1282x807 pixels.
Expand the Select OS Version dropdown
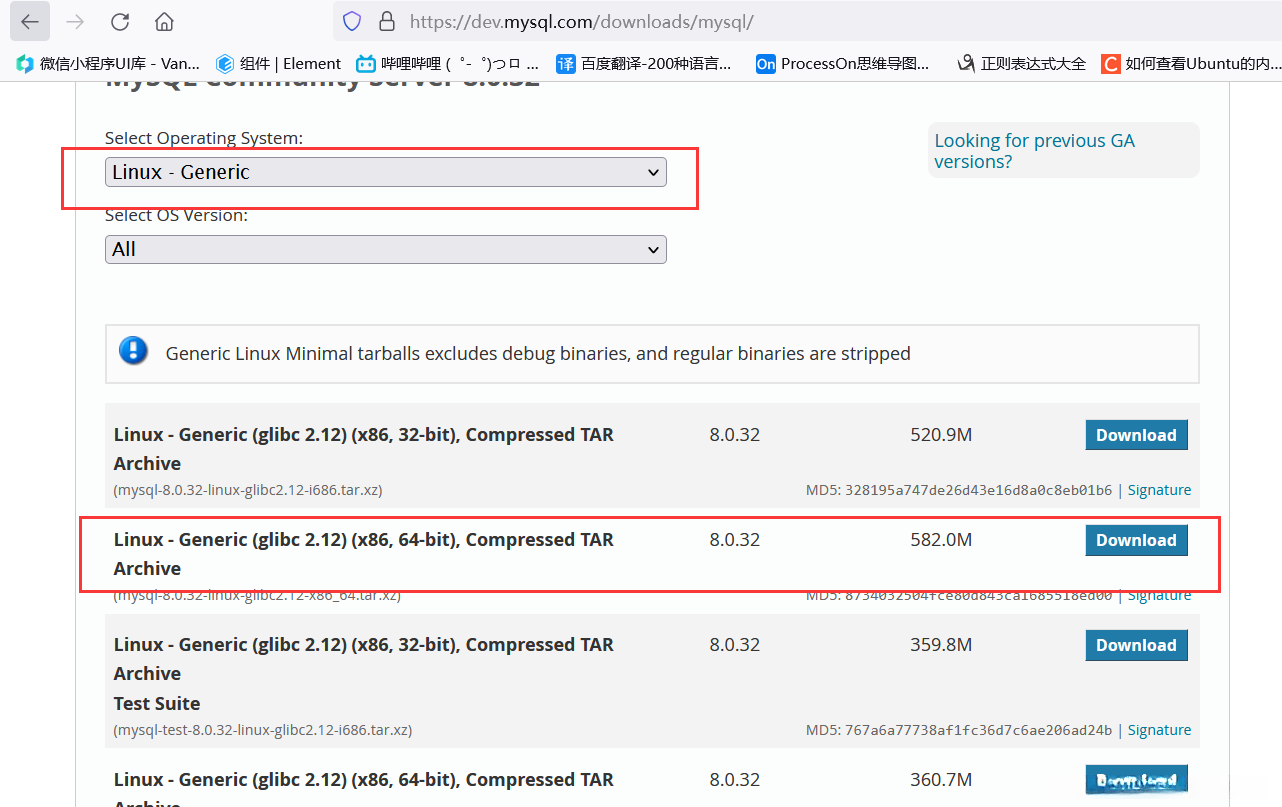pos(386,249)
